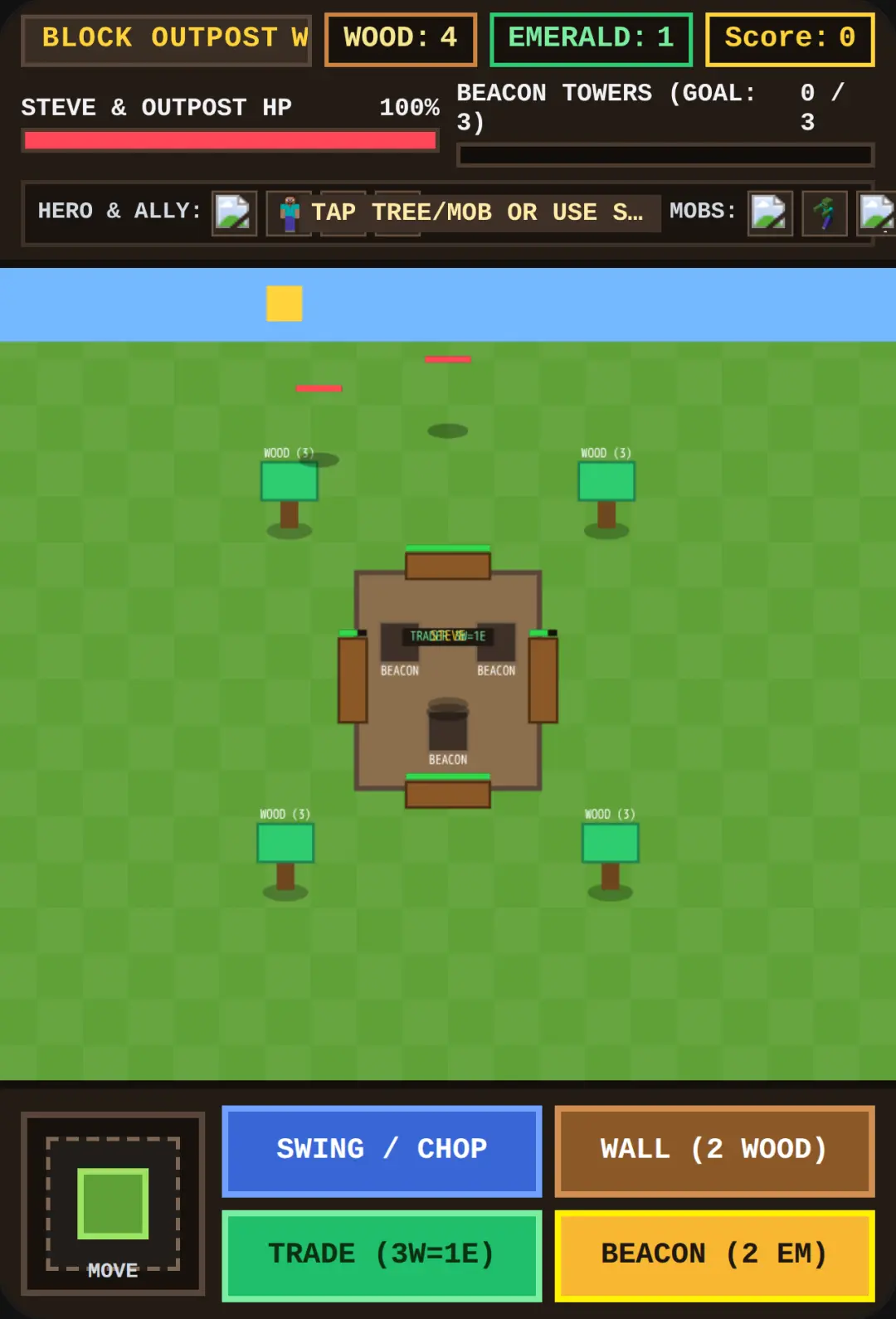Tap the outpost's top wooden wall

[x=448, y=566]
